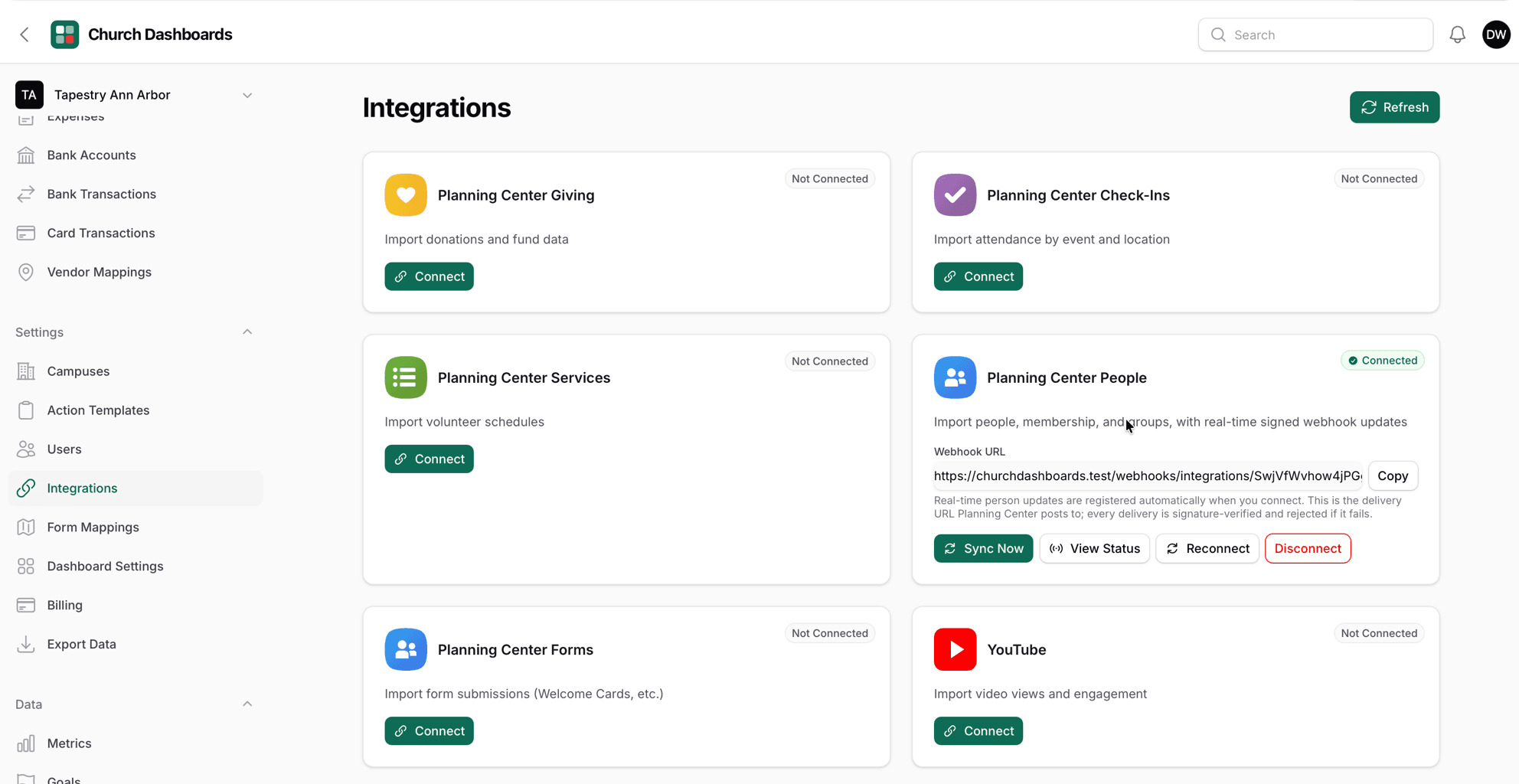
Task: Connect the YouTube integration
Action: tap(978, 731)
